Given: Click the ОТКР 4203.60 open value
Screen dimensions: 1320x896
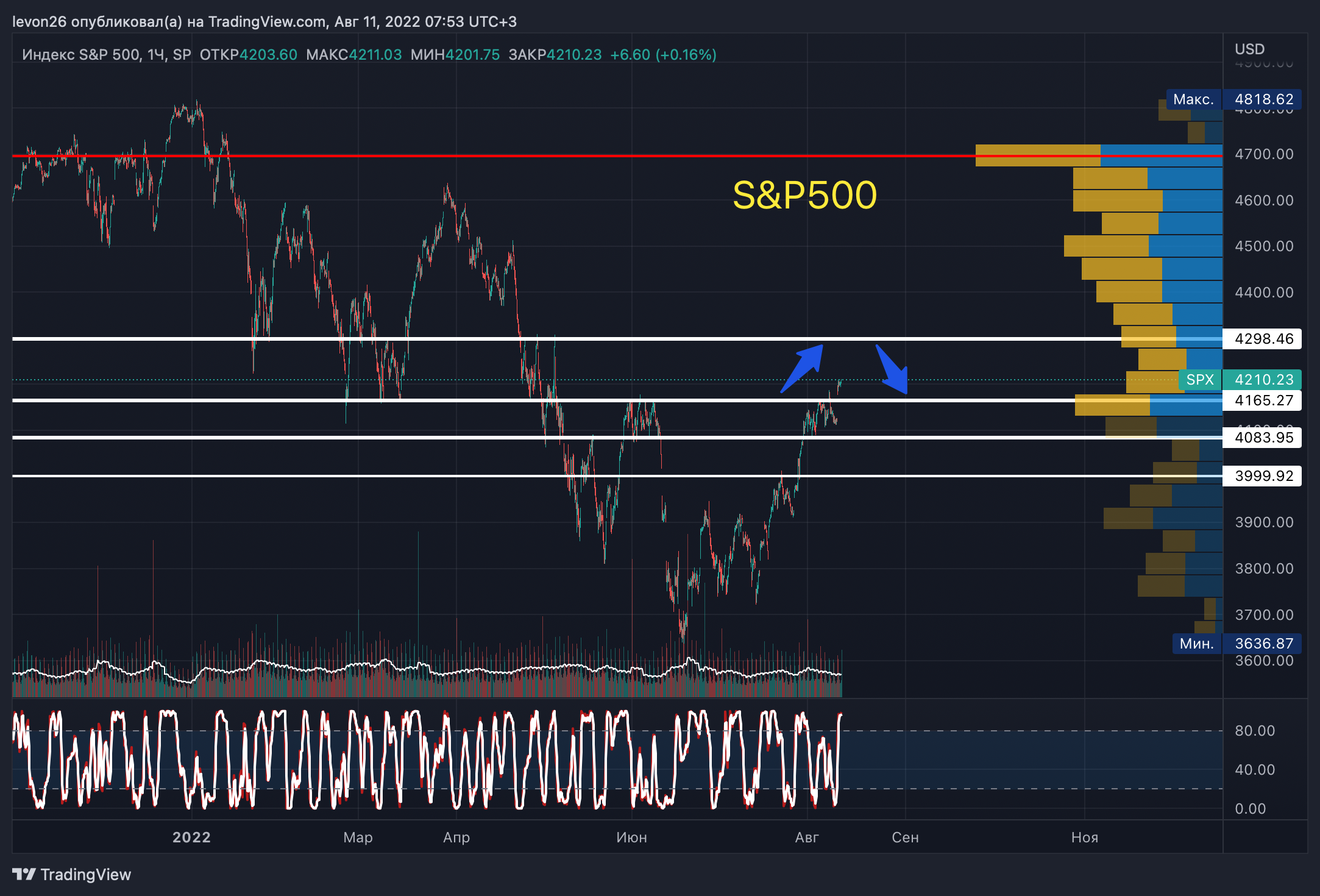Looking at the screenshot, I should [x=249, y=55].
